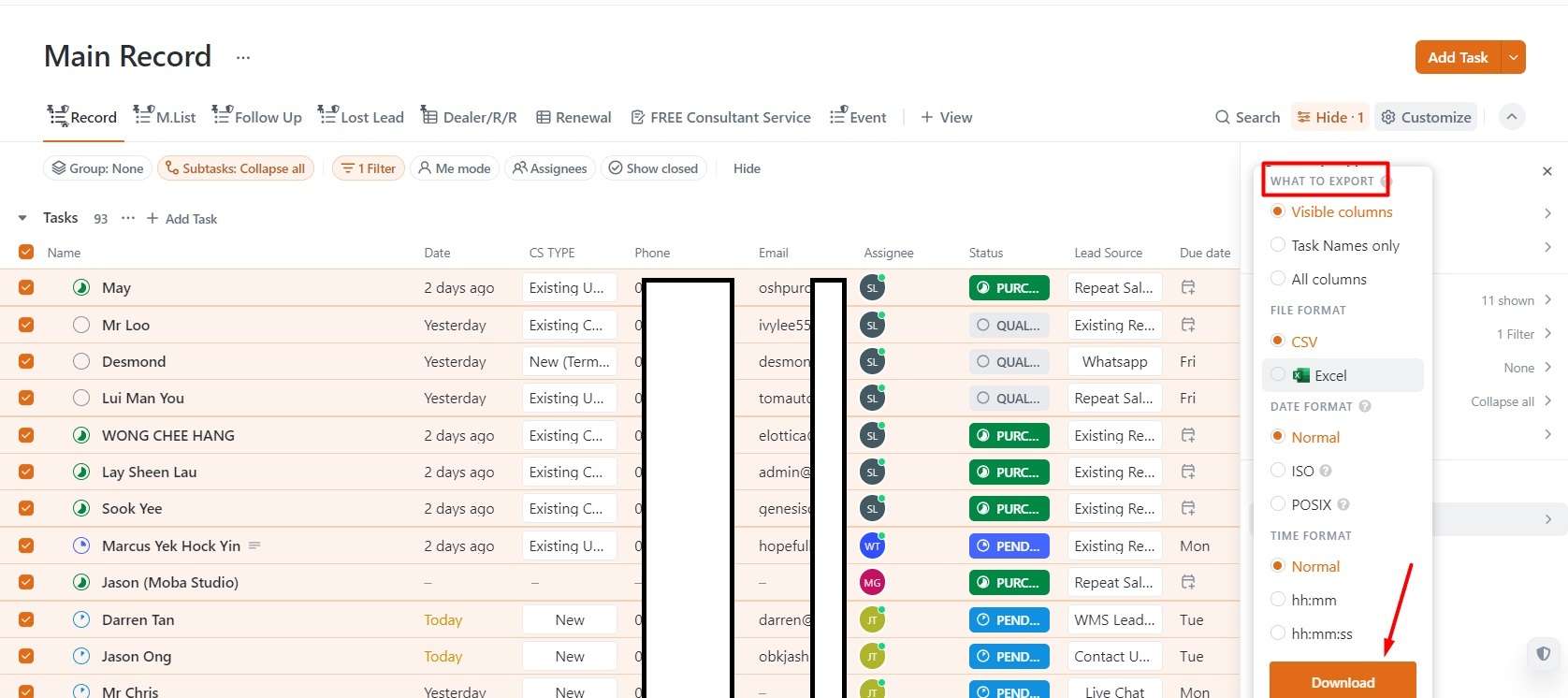
Task: Open the Add Task dropdown arrow
Action: pyautogui.click(x=1513, y=57)
